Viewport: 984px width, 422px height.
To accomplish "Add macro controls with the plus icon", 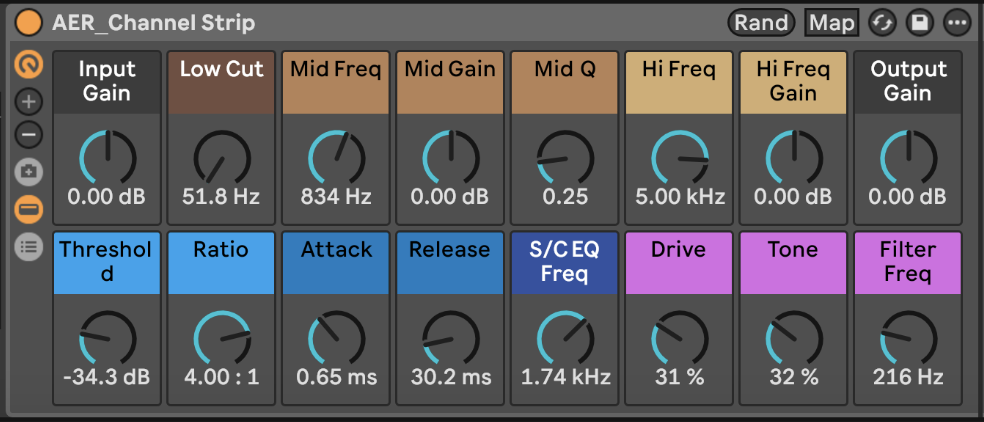I will [x=29, y=101].
